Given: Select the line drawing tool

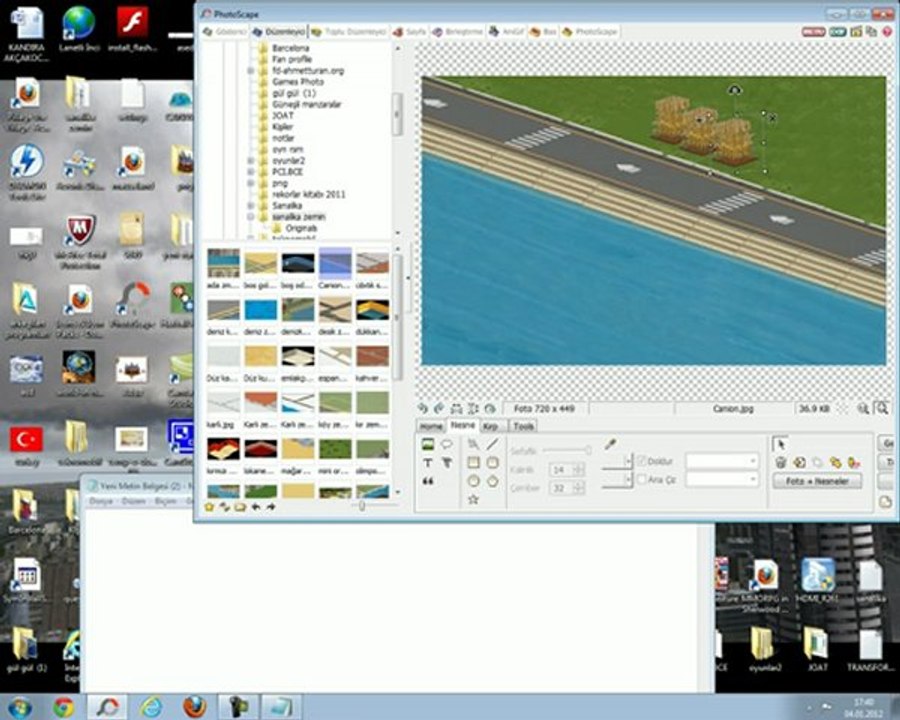Looking at the screenshot, I should click(492, 444).
